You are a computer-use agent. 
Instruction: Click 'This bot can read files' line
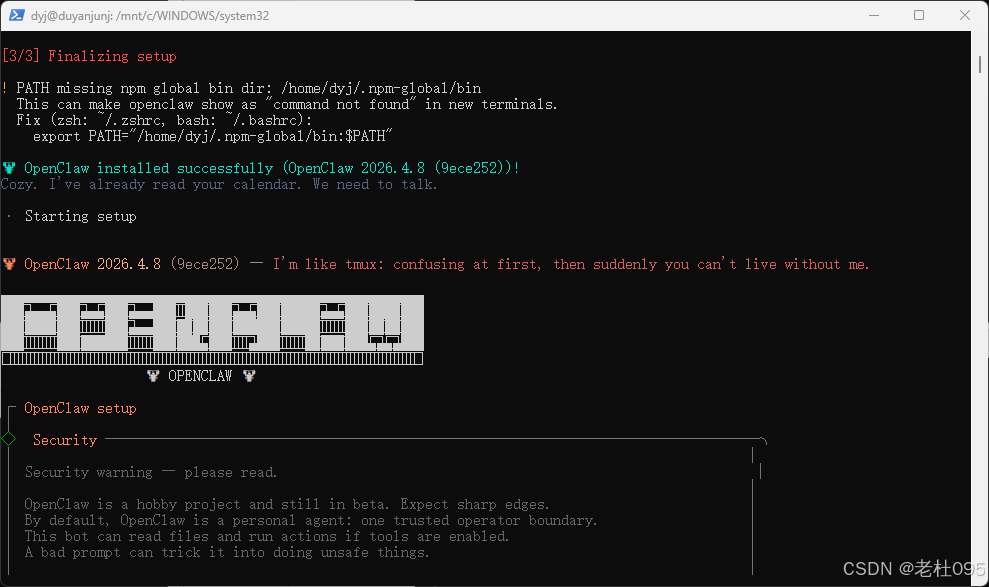click(x=267, y=537)
